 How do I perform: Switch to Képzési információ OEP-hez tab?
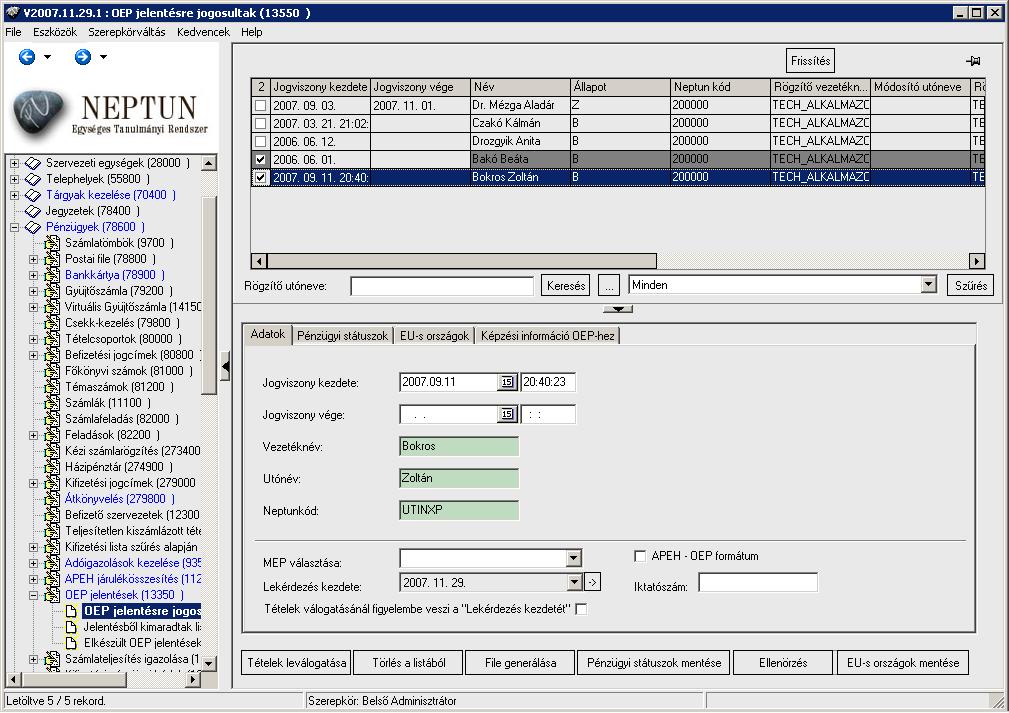point(548,336)
